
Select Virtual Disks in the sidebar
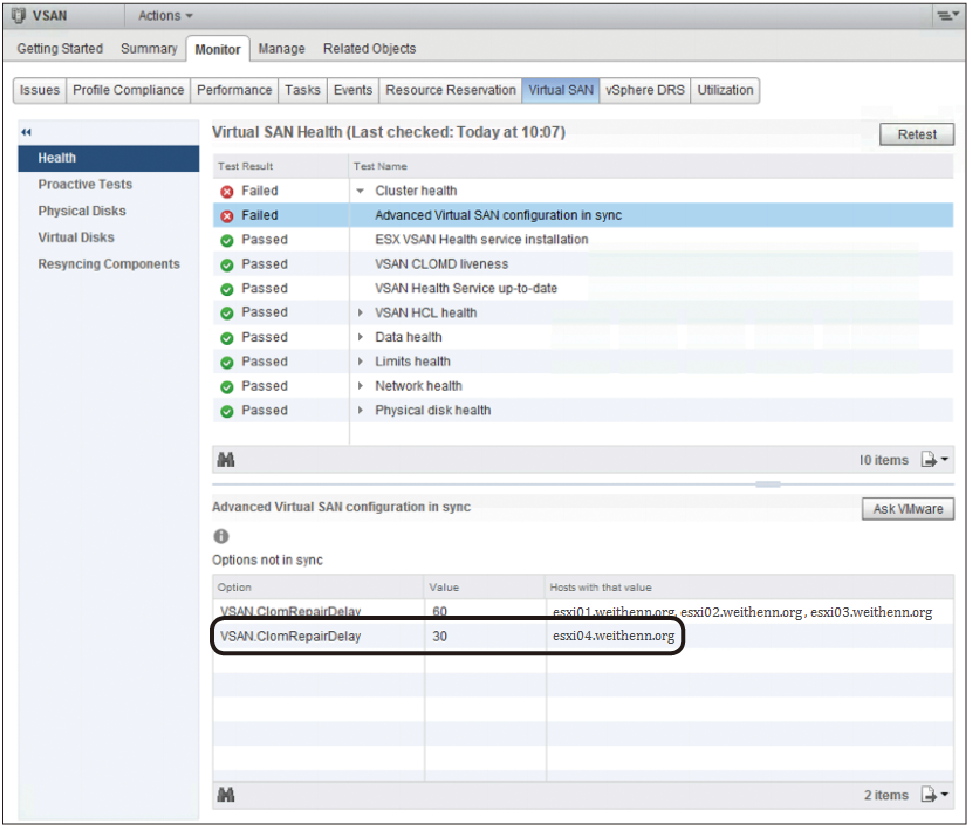(x=77, y=238)
